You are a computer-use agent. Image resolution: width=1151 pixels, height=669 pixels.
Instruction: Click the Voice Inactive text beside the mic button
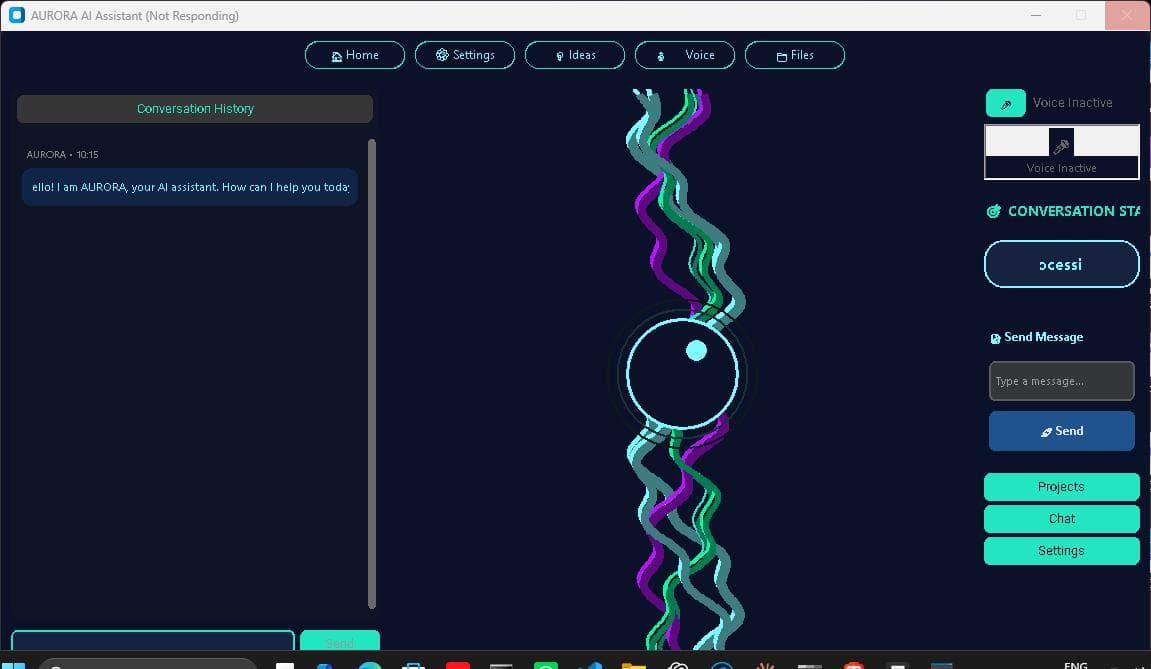click(x=1072, y=103)
